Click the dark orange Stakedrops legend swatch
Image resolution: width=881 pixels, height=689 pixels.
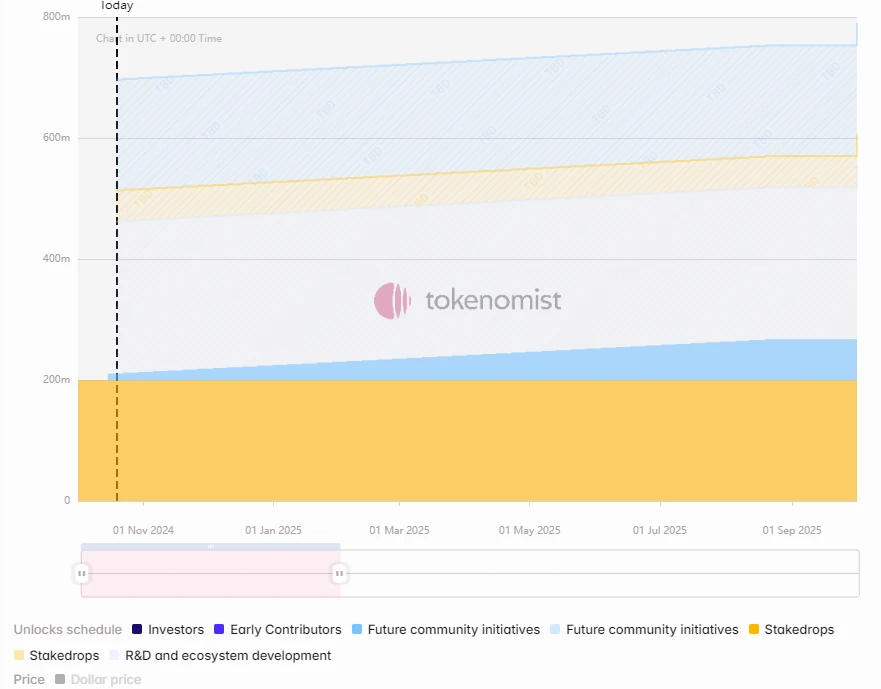point(753,630)
